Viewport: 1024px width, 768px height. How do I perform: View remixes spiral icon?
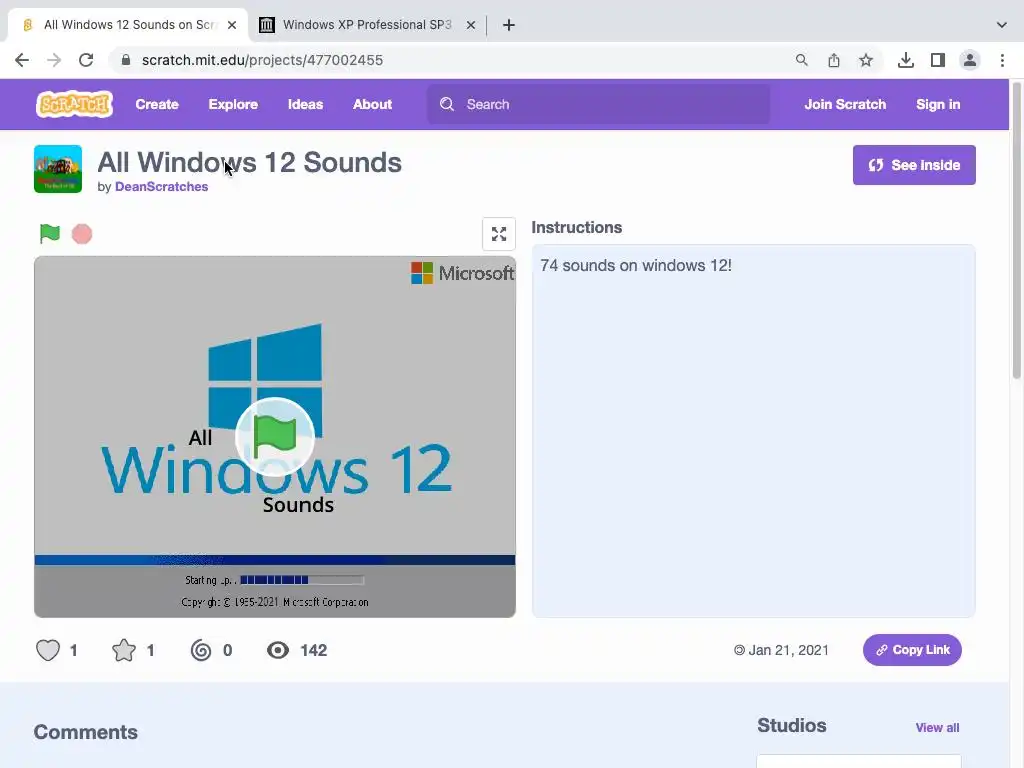coord(201,650)
